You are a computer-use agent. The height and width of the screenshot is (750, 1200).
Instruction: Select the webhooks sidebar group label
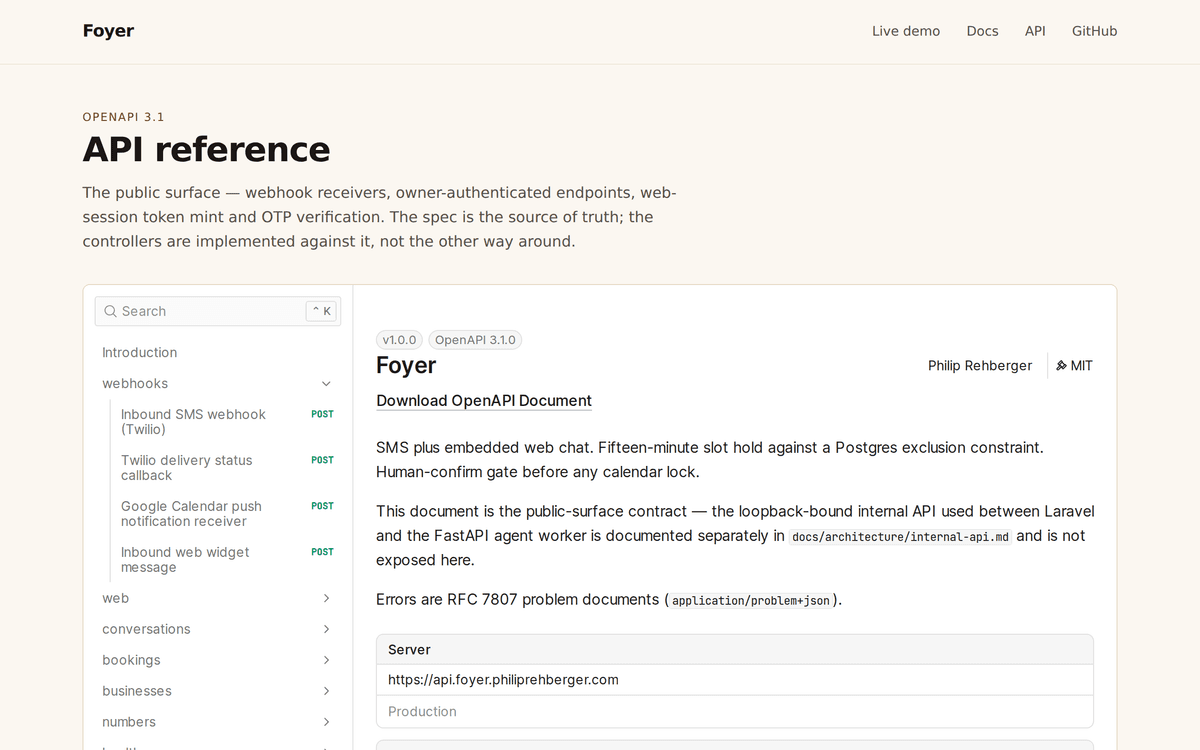pyautogui.click(x=135, y=384)
